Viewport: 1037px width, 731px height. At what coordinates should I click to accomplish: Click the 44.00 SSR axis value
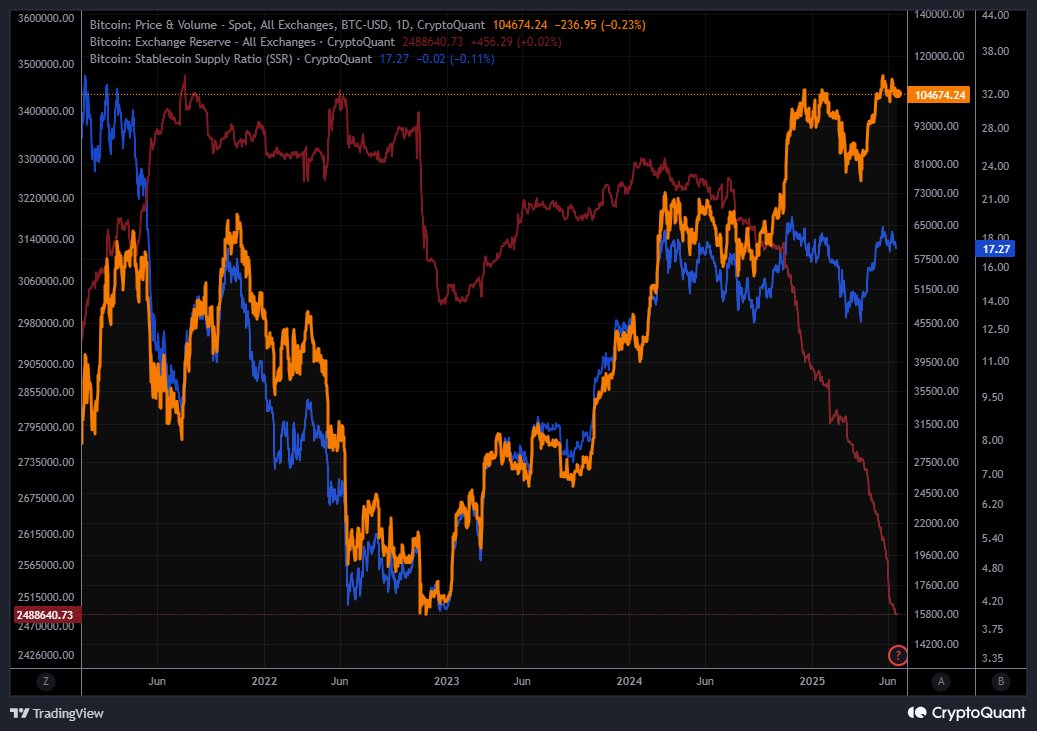(995, 15)
